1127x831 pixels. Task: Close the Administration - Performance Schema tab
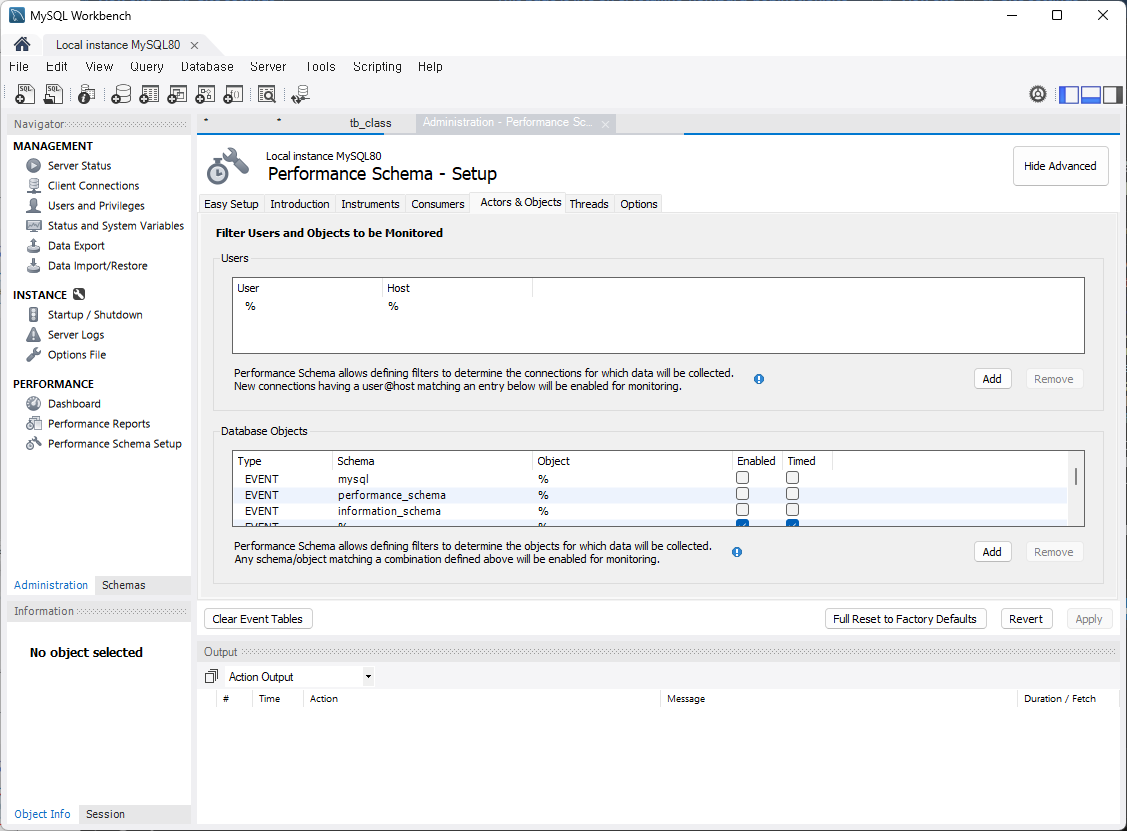pyautogui.click(x=605, y=124)
